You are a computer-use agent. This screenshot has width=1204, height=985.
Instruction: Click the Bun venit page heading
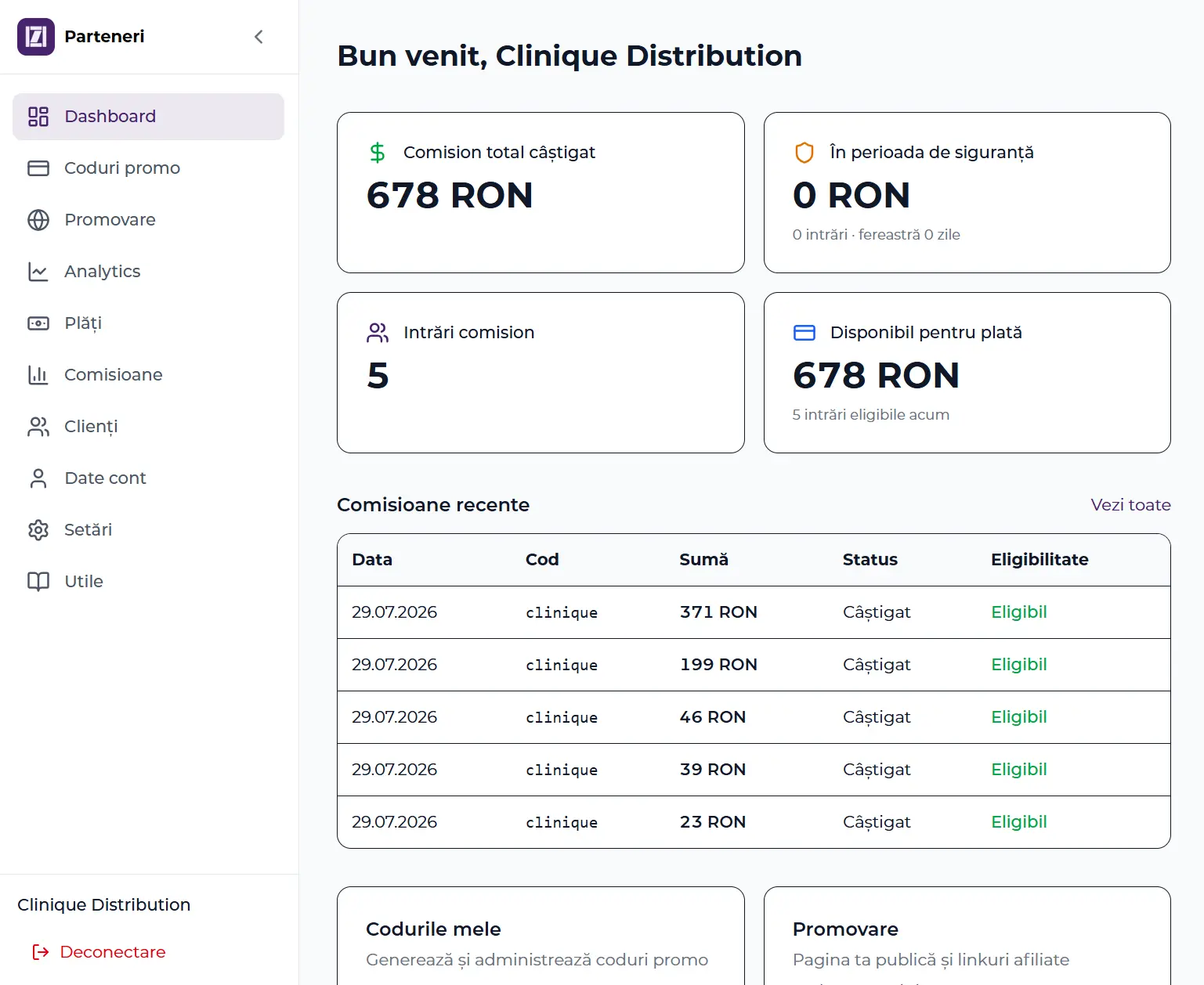(569, 56)
